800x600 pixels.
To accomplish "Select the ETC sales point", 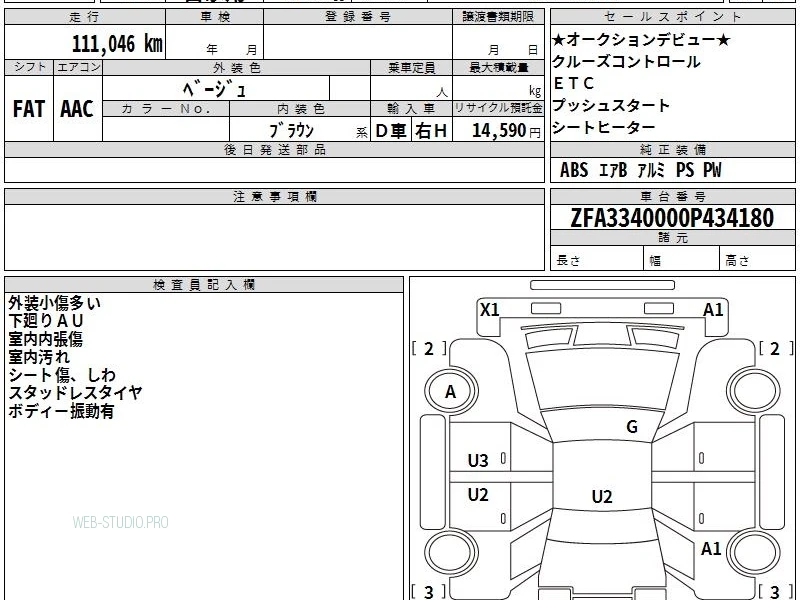I will tap(573, 83).
